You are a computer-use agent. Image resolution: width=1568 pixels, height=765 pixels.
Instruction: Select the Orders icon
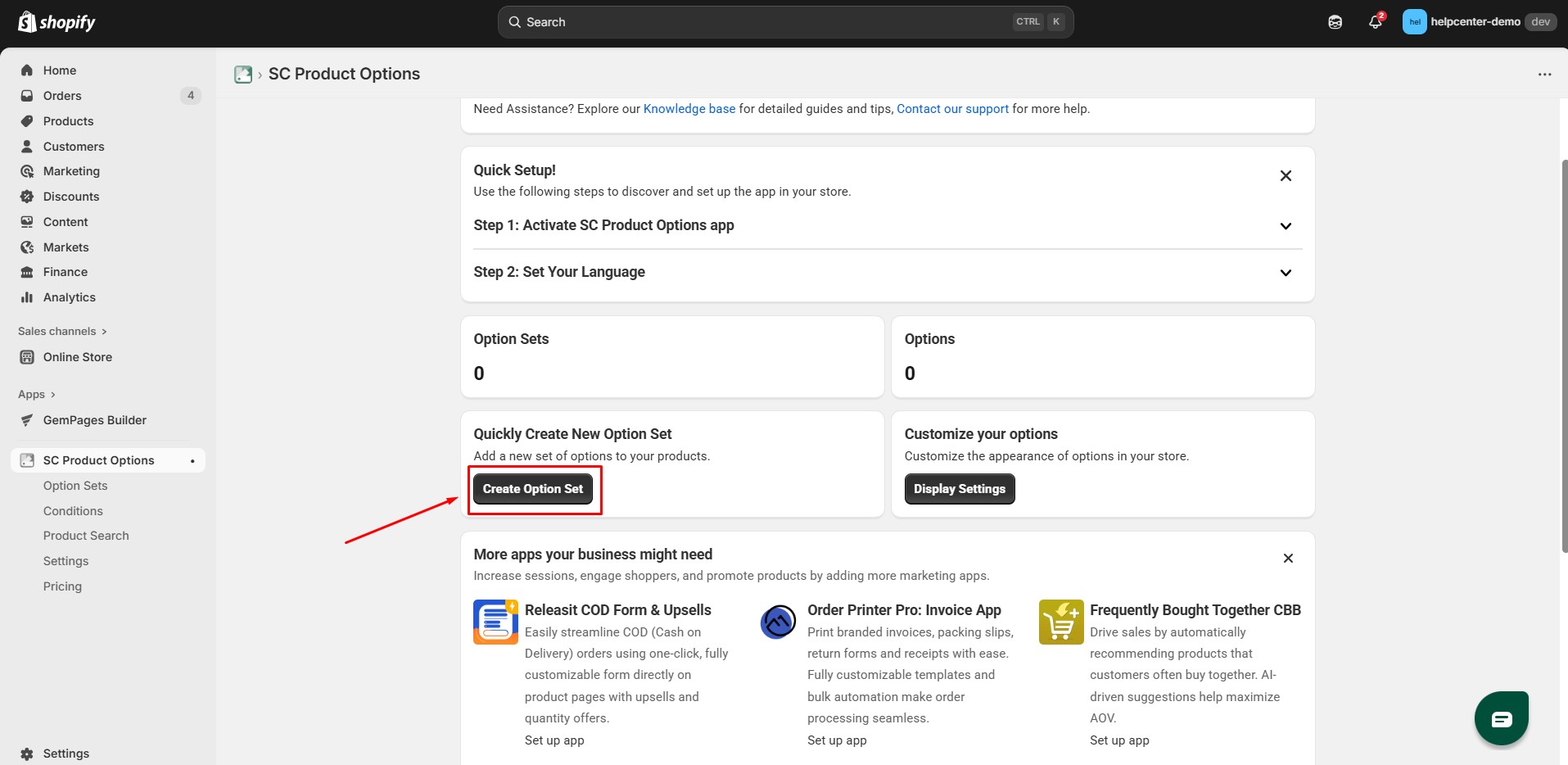pyautogui.click(x=27, y=95)
